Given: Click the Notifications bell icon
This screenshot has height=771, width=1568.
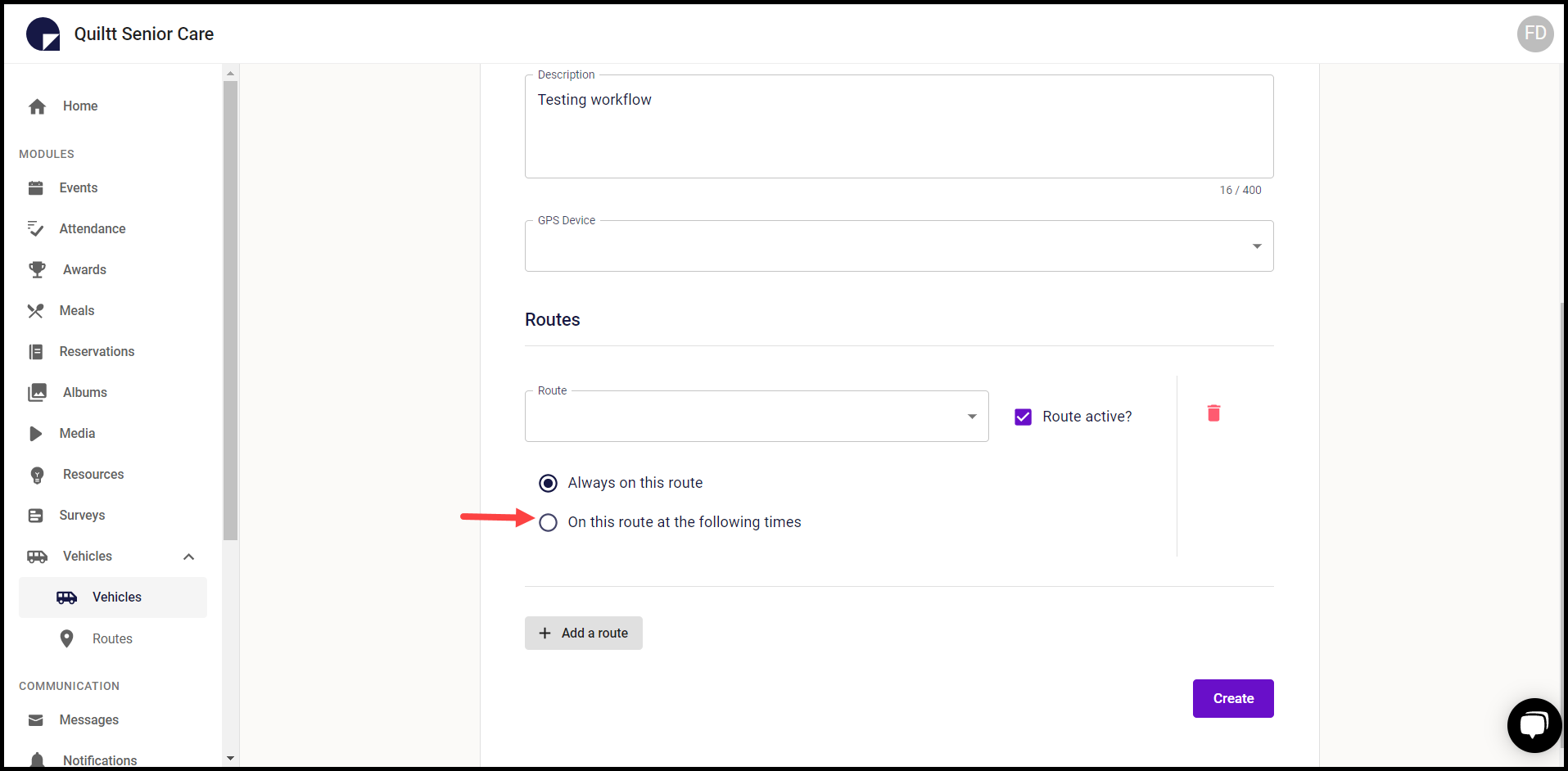Looking at the screenshot, I should tap(37, 760).
